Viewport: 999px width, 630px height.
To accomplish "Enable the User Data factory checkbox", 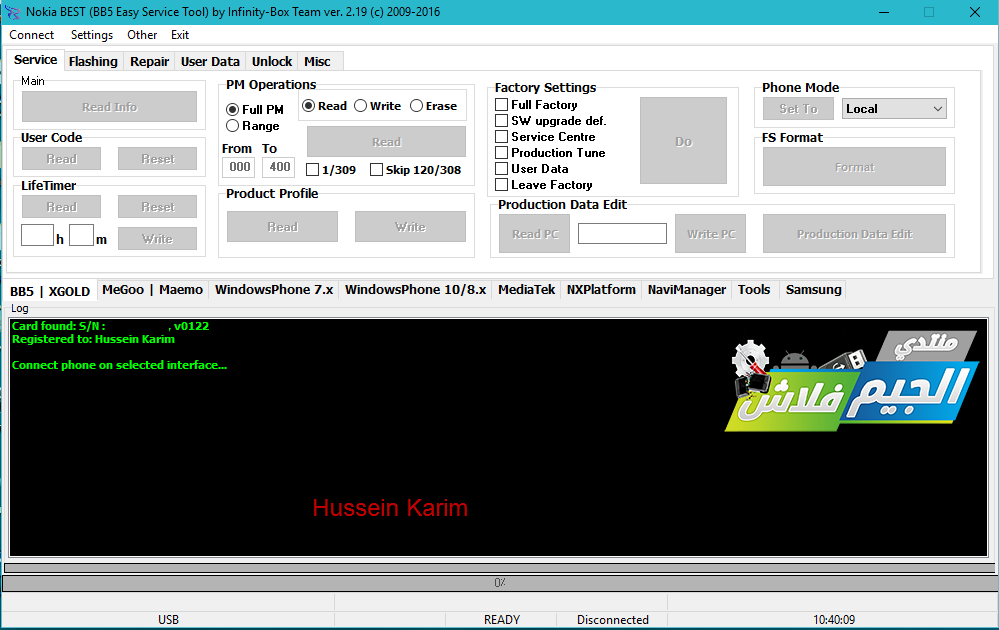I will pyautogui.click(x=501, y=169).
